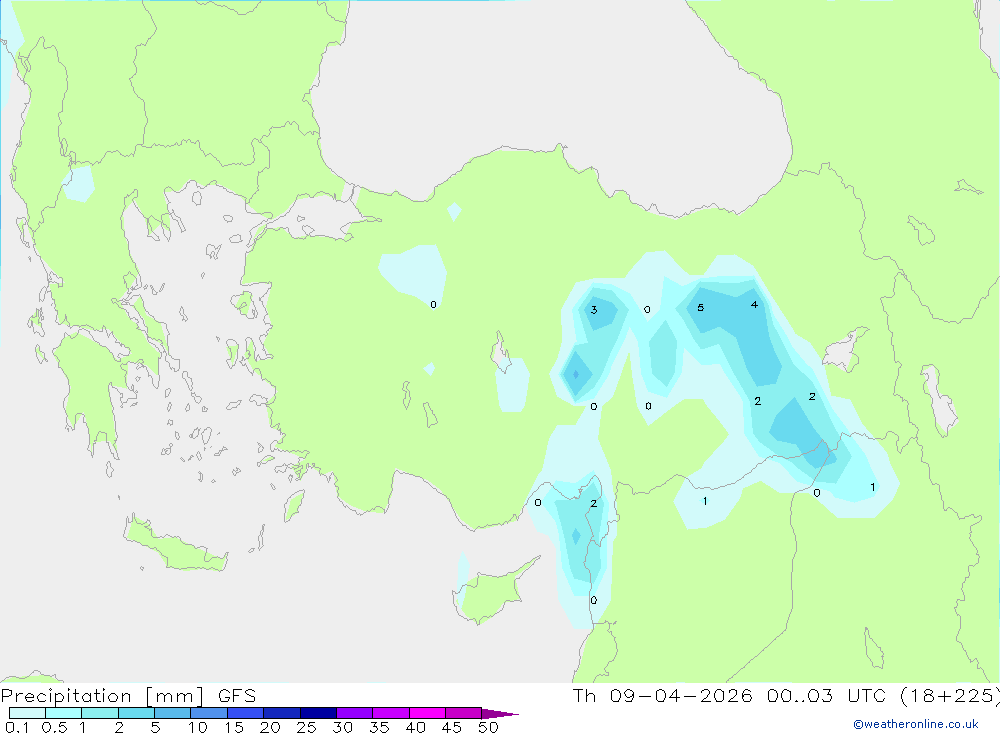Click the 45–50 mm legend color swatch
The image size is (1000, 733).
click(463, 713)
